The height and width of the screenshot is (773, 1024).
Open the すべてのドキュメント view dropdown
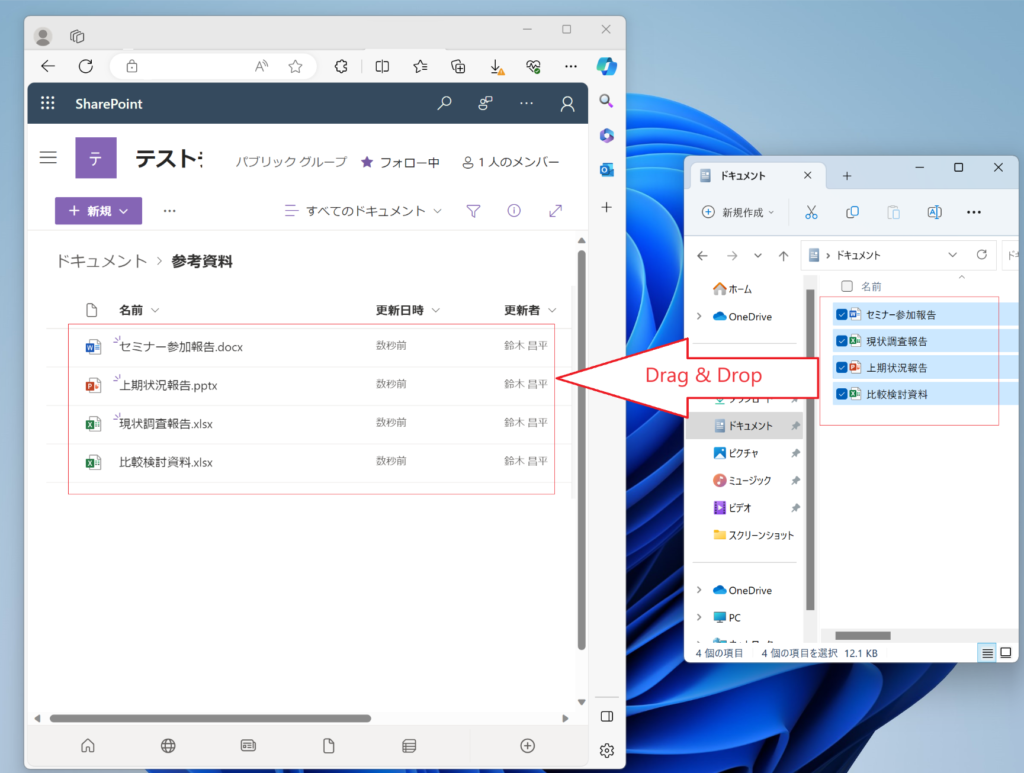[x=364, y=211]
